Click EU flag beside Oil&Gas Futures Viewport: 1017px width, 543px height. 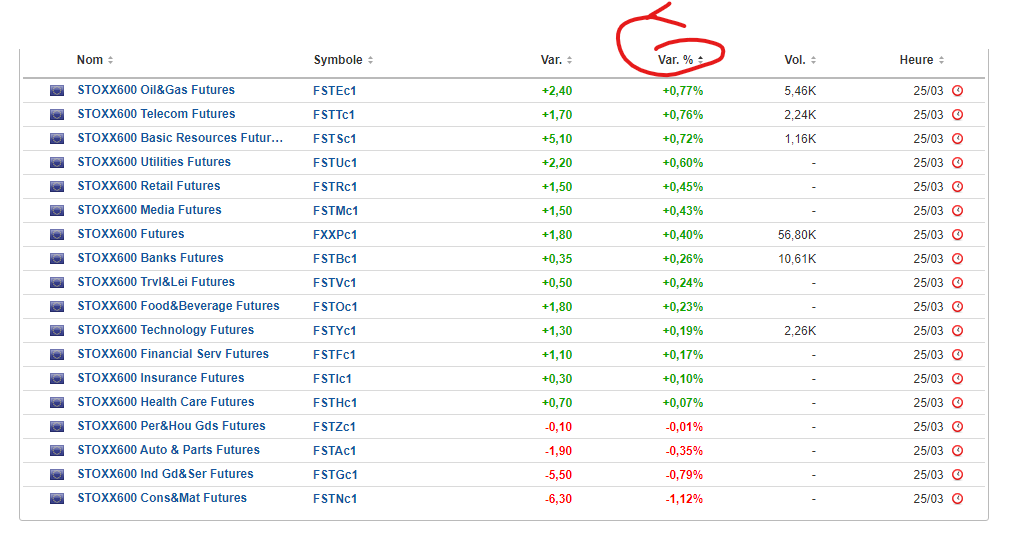point(57,91)
